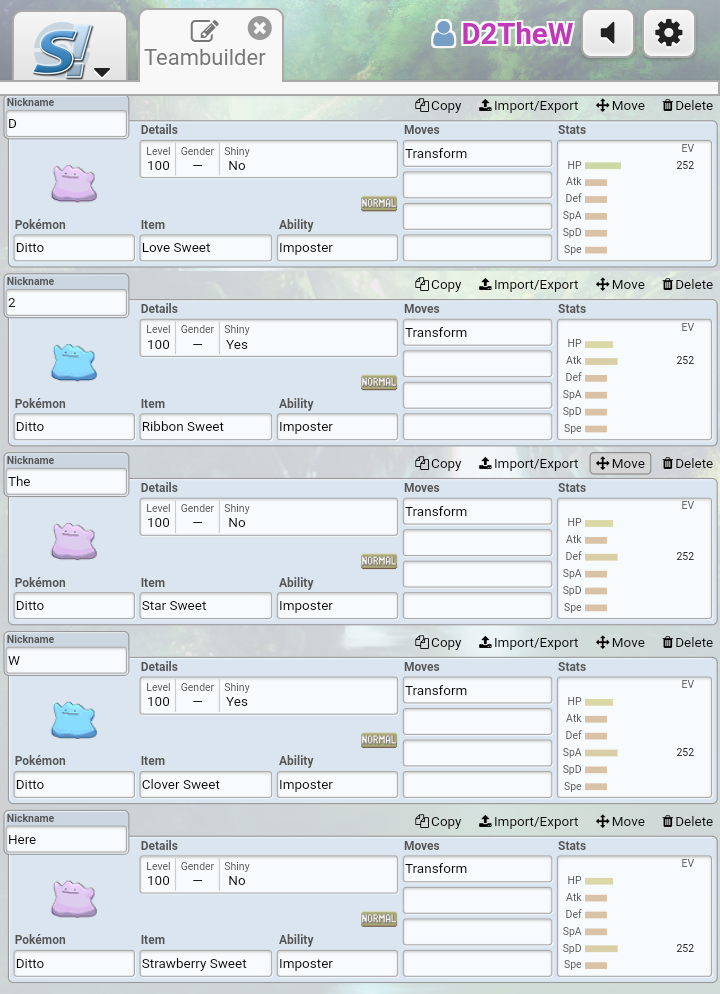Delete the Ditto nicknamed 2

(687, 285)
